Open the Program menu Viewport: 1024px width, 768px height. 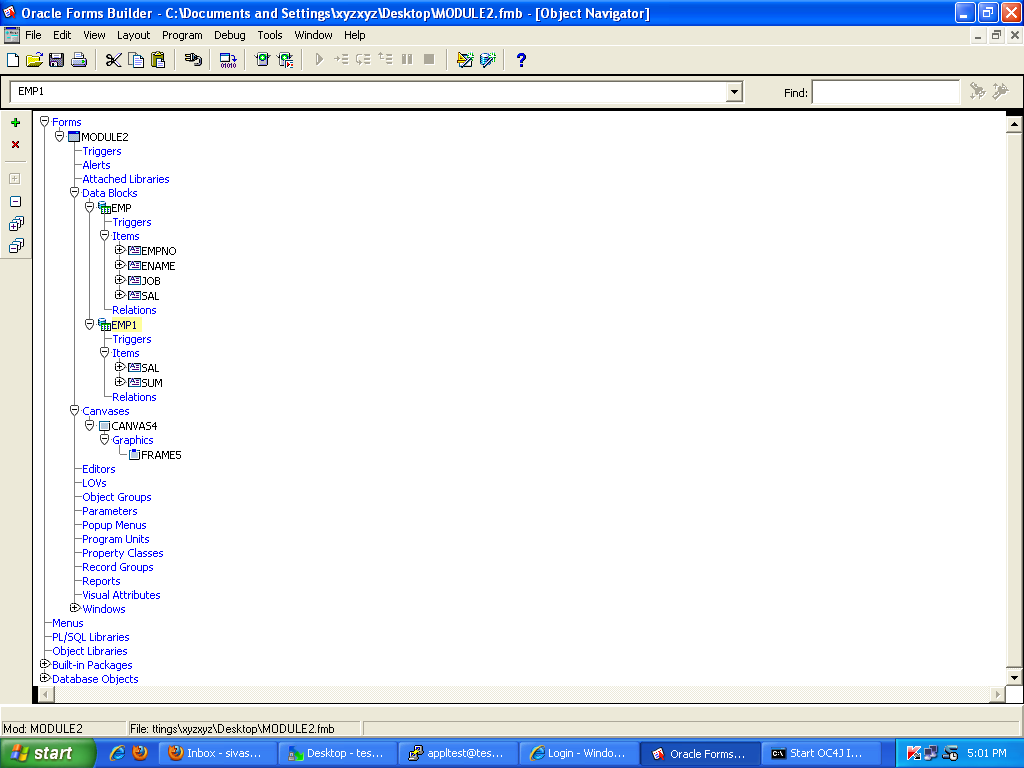182,35
